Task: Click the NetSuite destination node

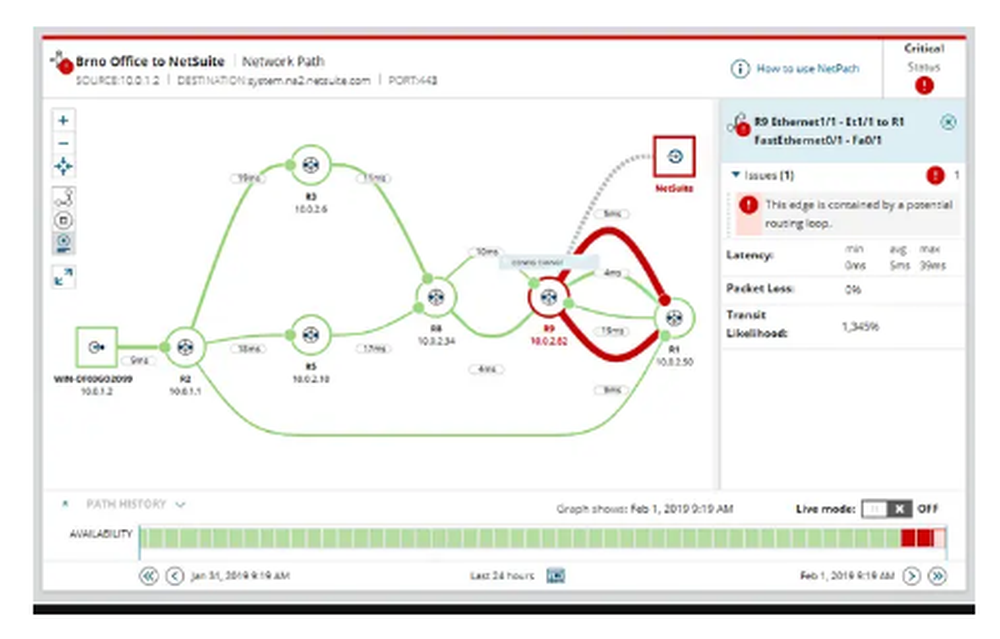Action: coord(675,156)
